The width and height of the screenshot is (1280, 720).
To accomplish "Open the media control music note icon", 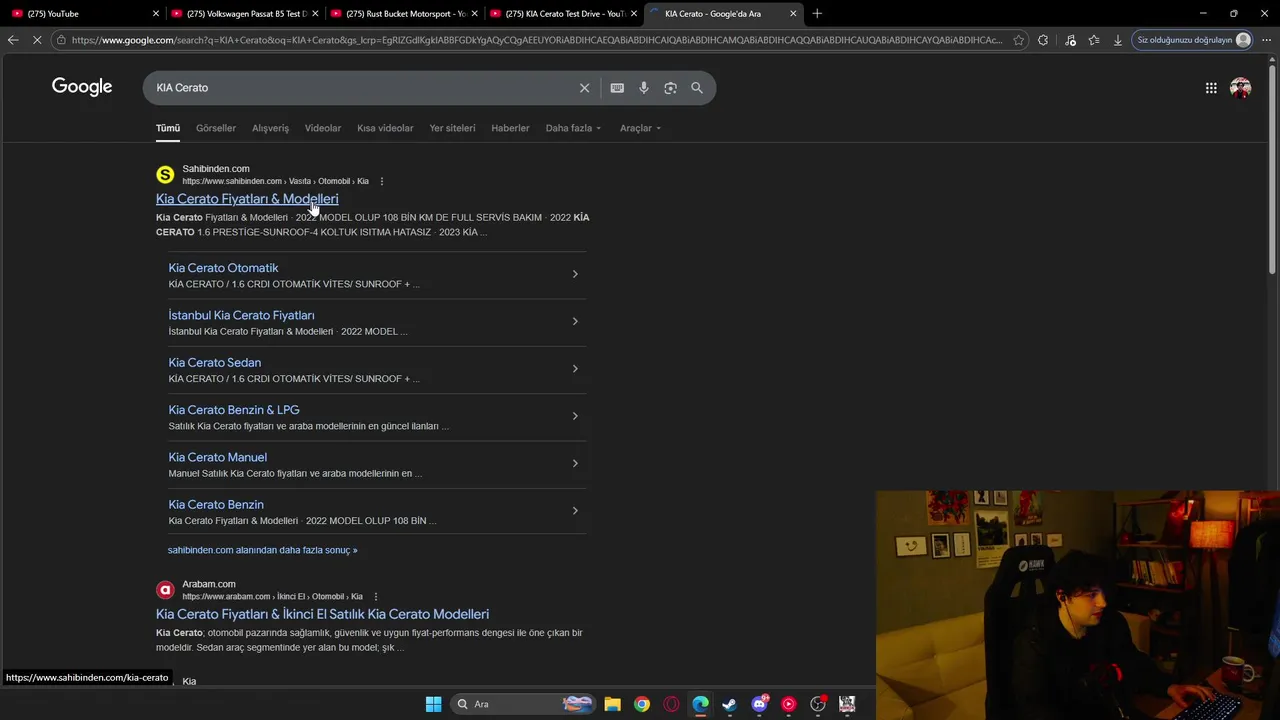I will 1070,40.
